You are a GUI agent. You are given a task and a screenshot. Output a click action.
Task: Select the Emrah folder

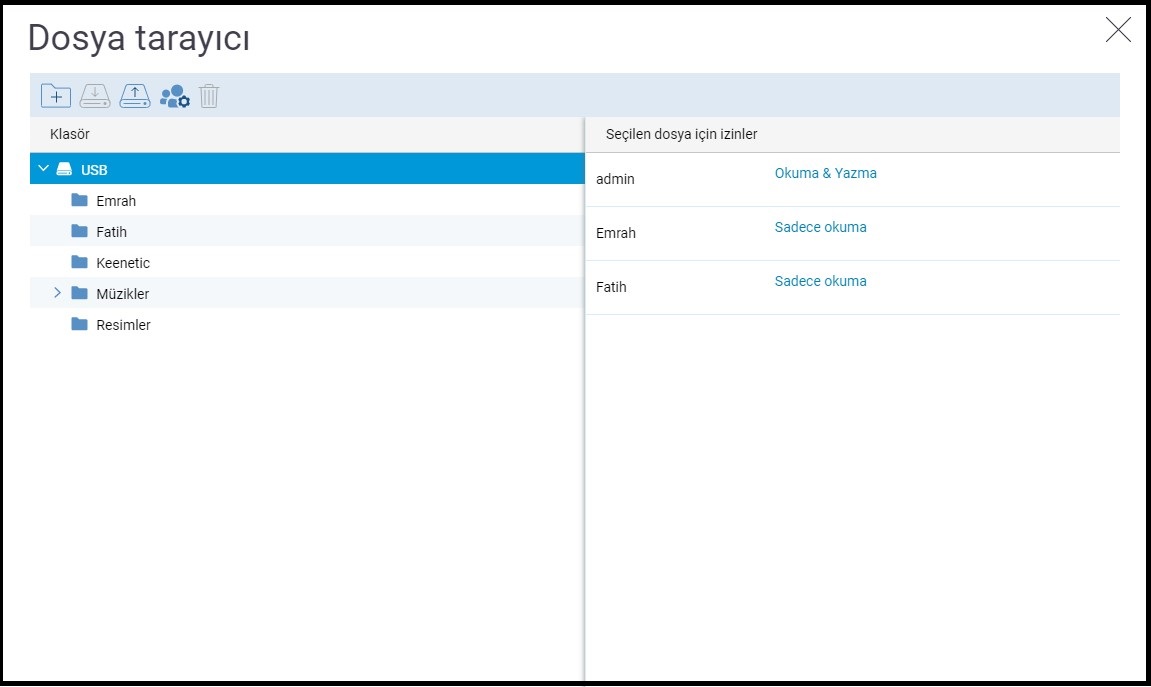pos(116,201)
